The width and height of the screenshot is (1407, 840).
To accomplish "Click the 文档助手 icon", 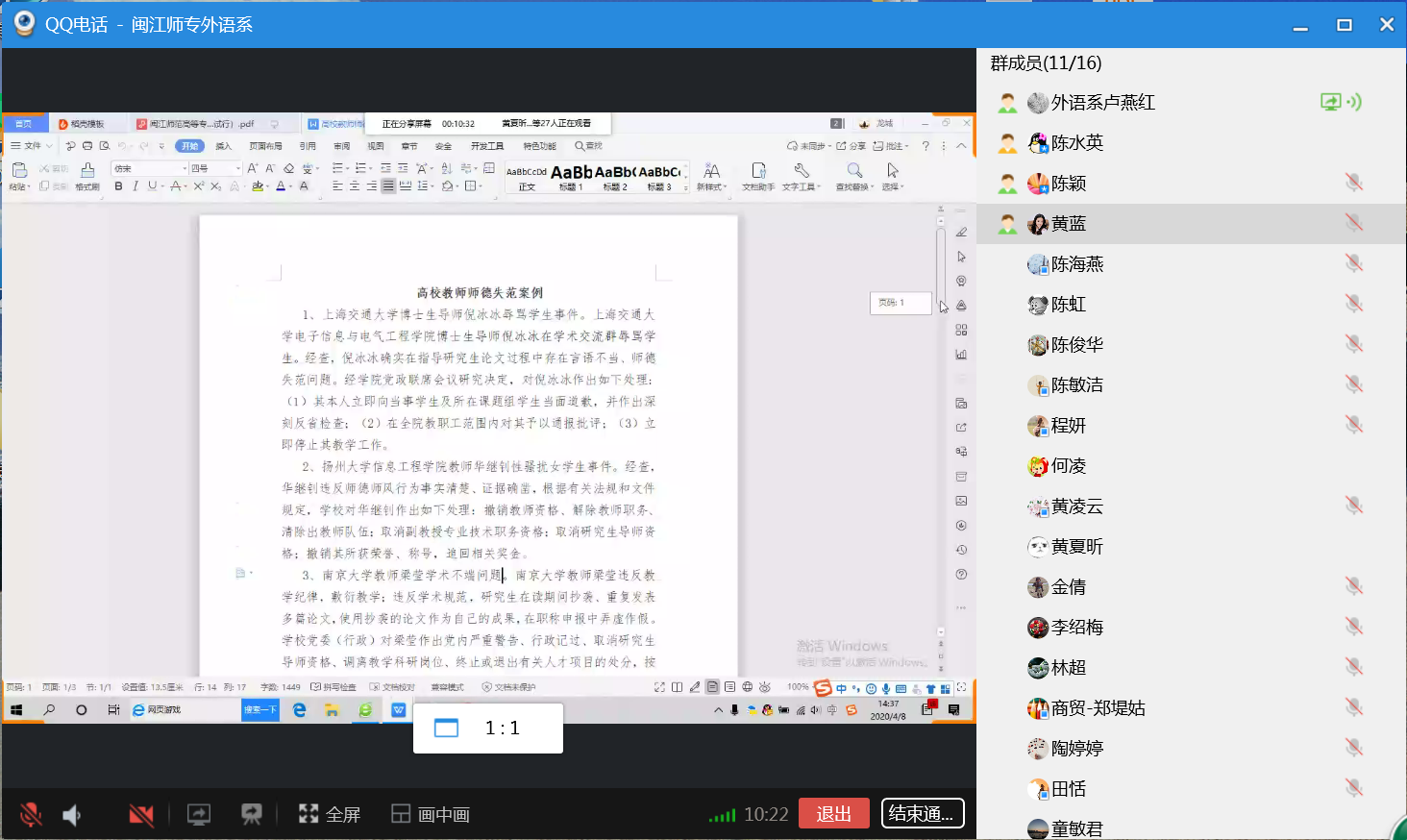I will point(758,171).
